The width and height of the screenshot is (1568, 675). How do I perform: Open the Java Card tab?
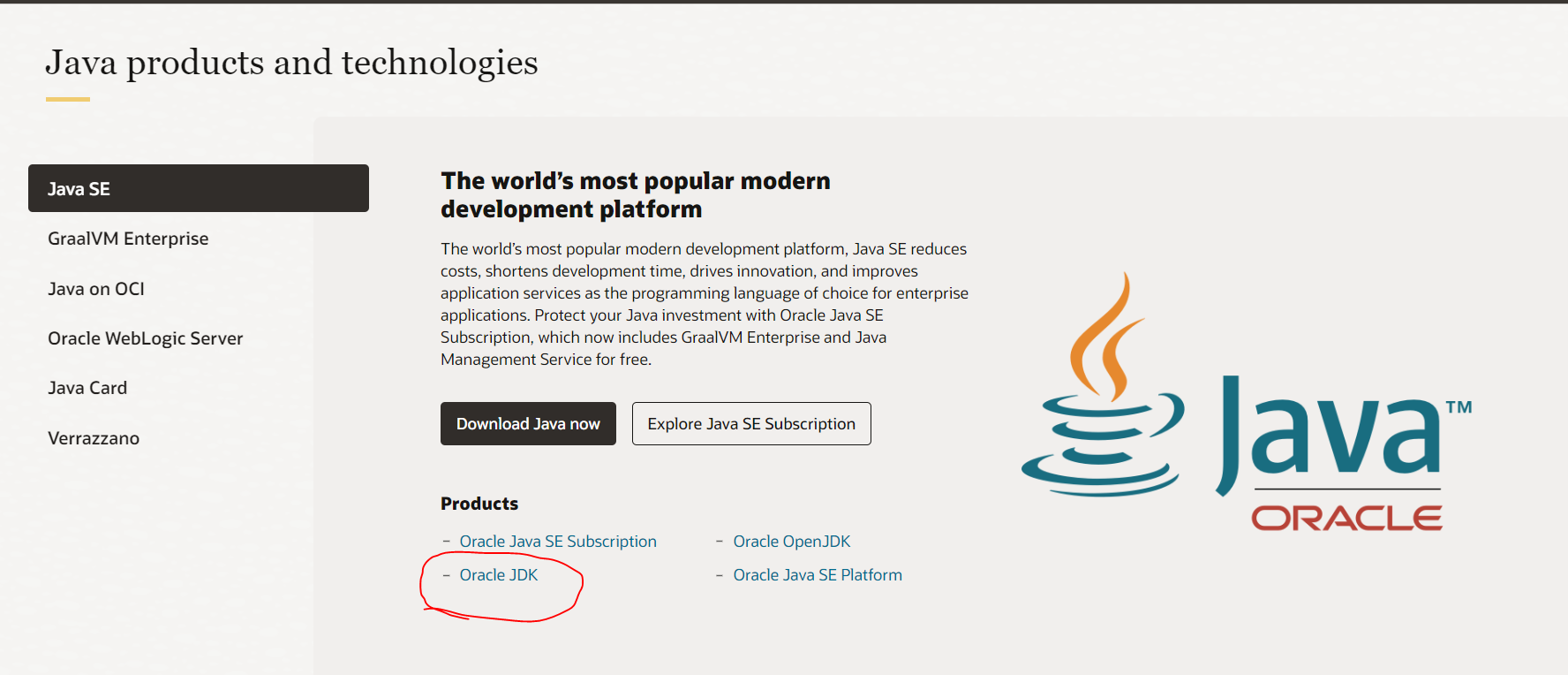[x=87, y=388]
